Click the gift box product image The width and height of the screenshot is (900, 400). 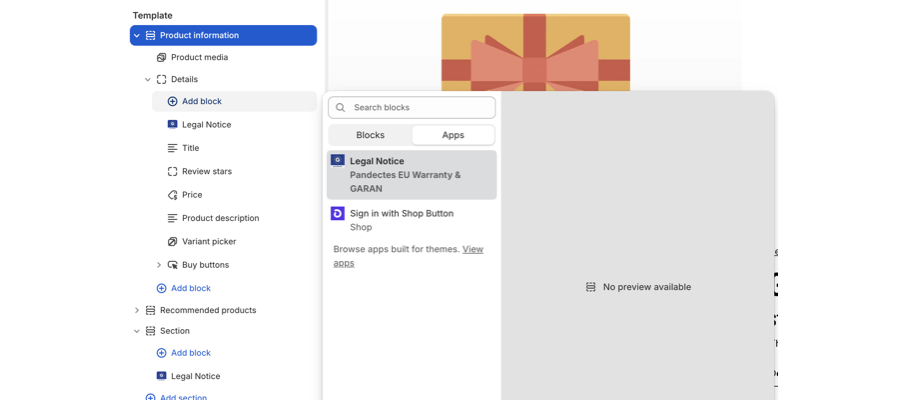tap(536, 52)
